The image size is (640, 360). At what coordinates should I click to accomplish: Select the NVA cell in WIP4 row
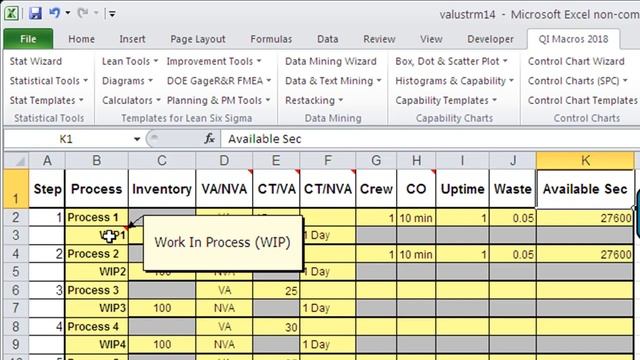[x=224, y=344]
